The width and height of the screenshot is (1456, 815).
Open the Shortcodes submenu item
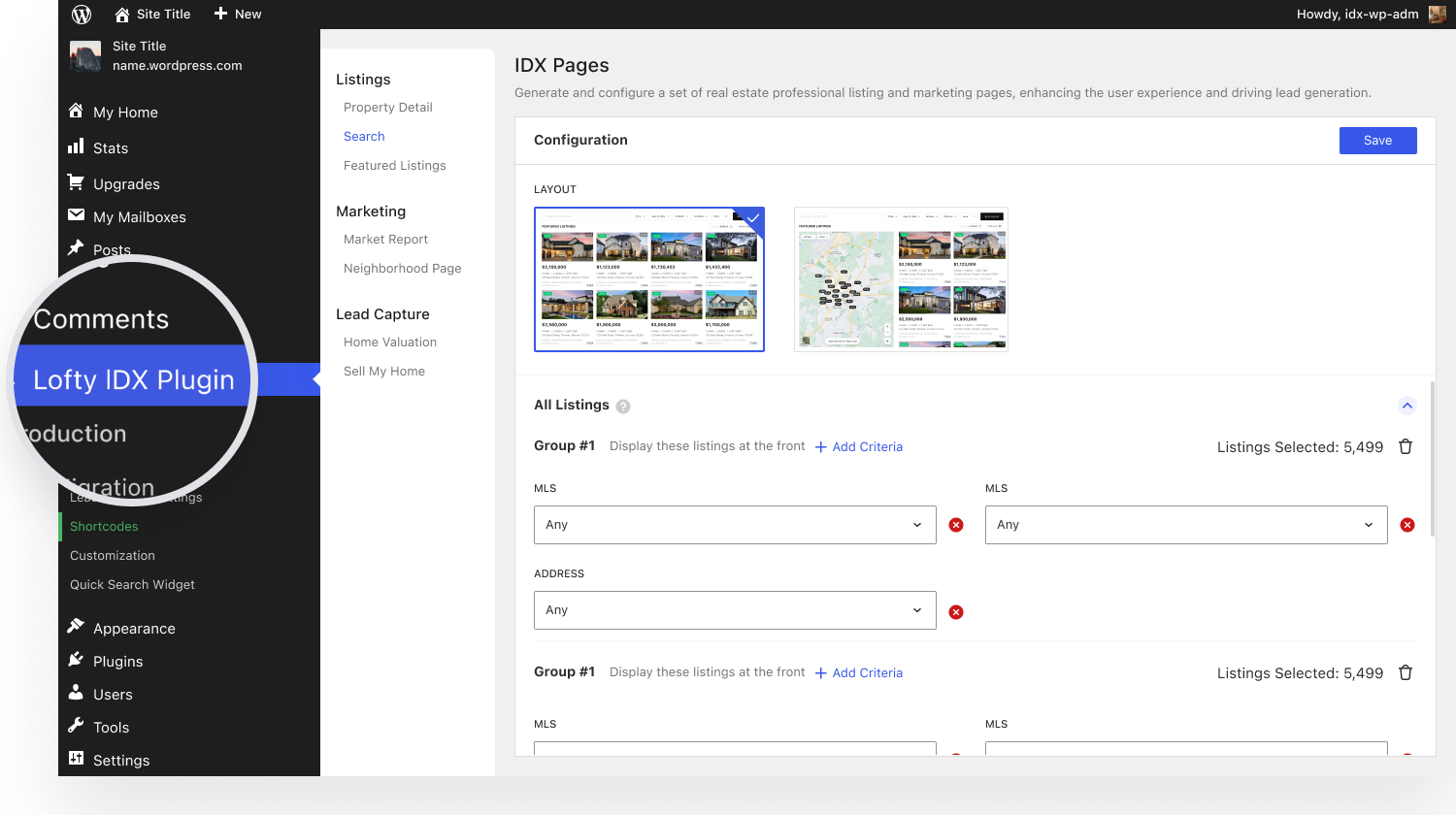click(x=104, y=527)
